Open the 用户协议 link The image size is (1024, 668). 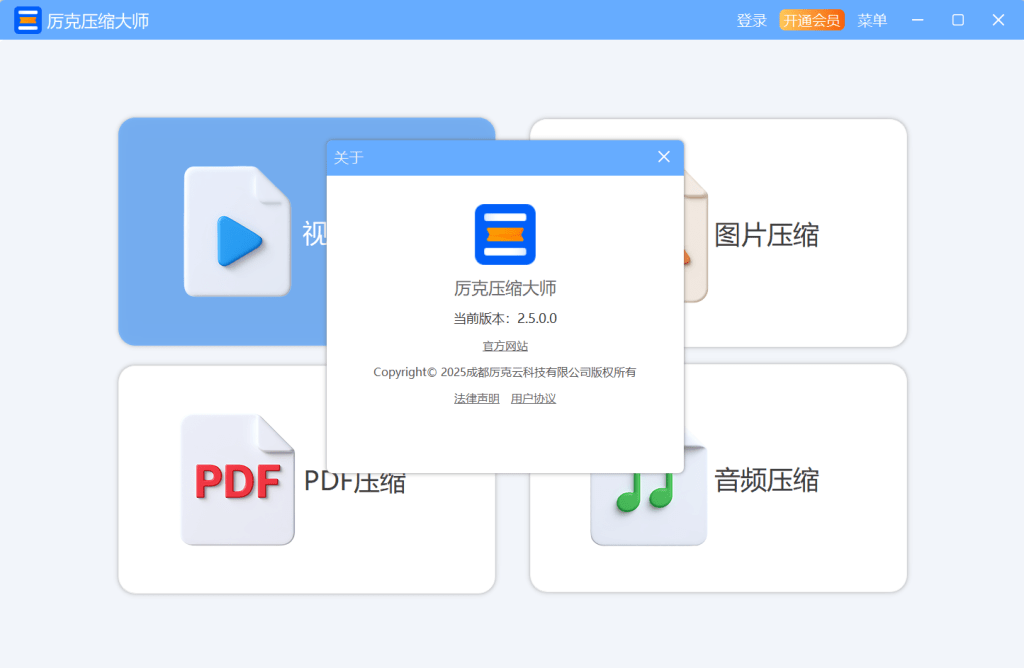coord(533,398)
